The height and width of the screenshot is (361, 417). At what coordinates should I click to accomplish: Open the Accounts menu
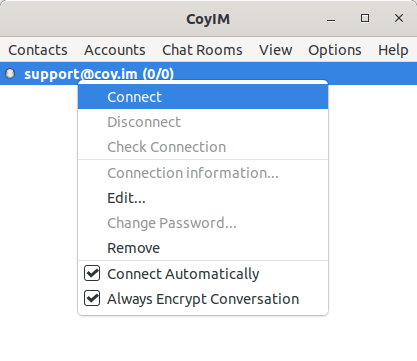[x=115, y=50]
